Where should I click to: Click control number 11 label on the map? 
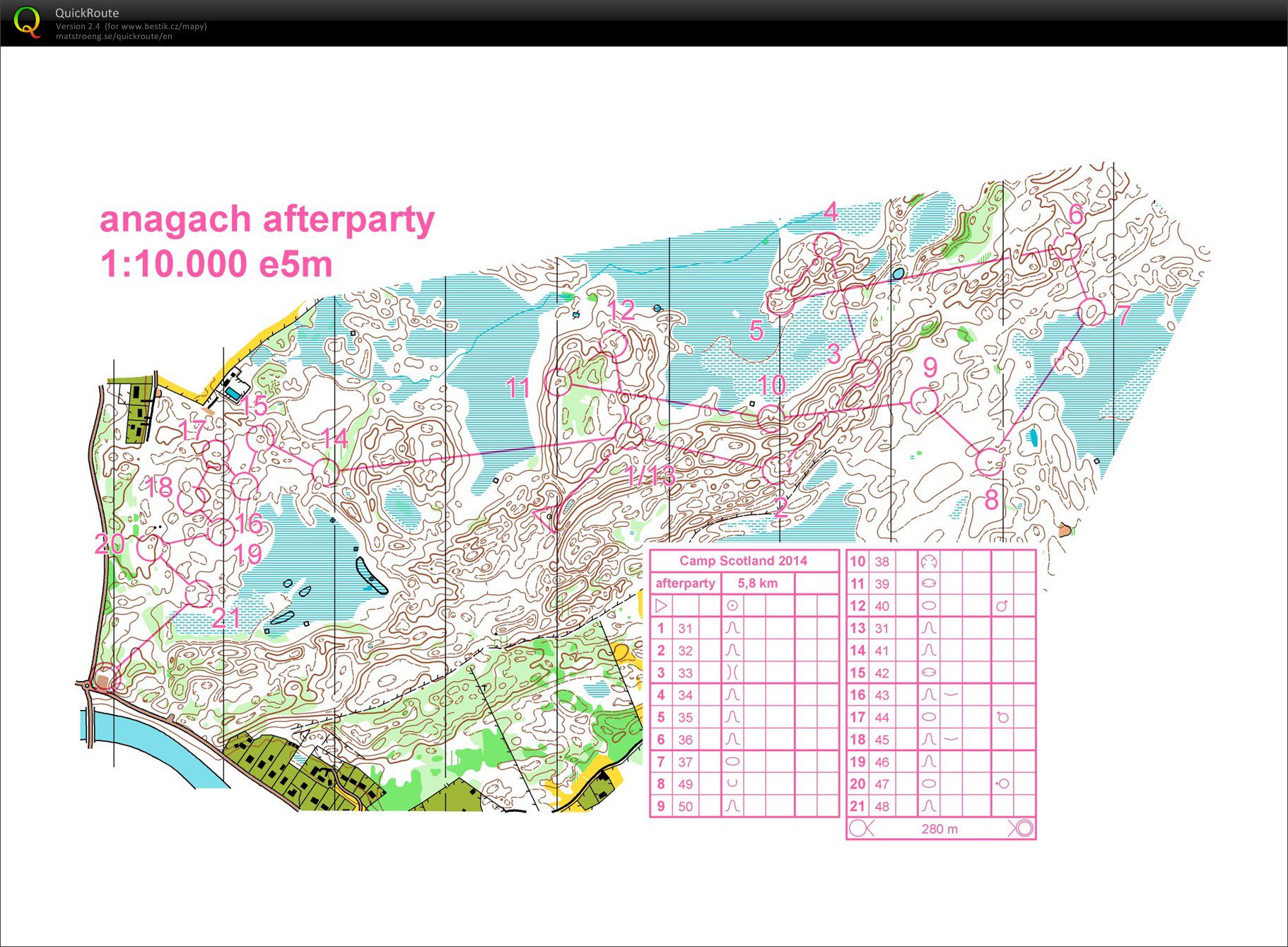[x=518, y=388]
